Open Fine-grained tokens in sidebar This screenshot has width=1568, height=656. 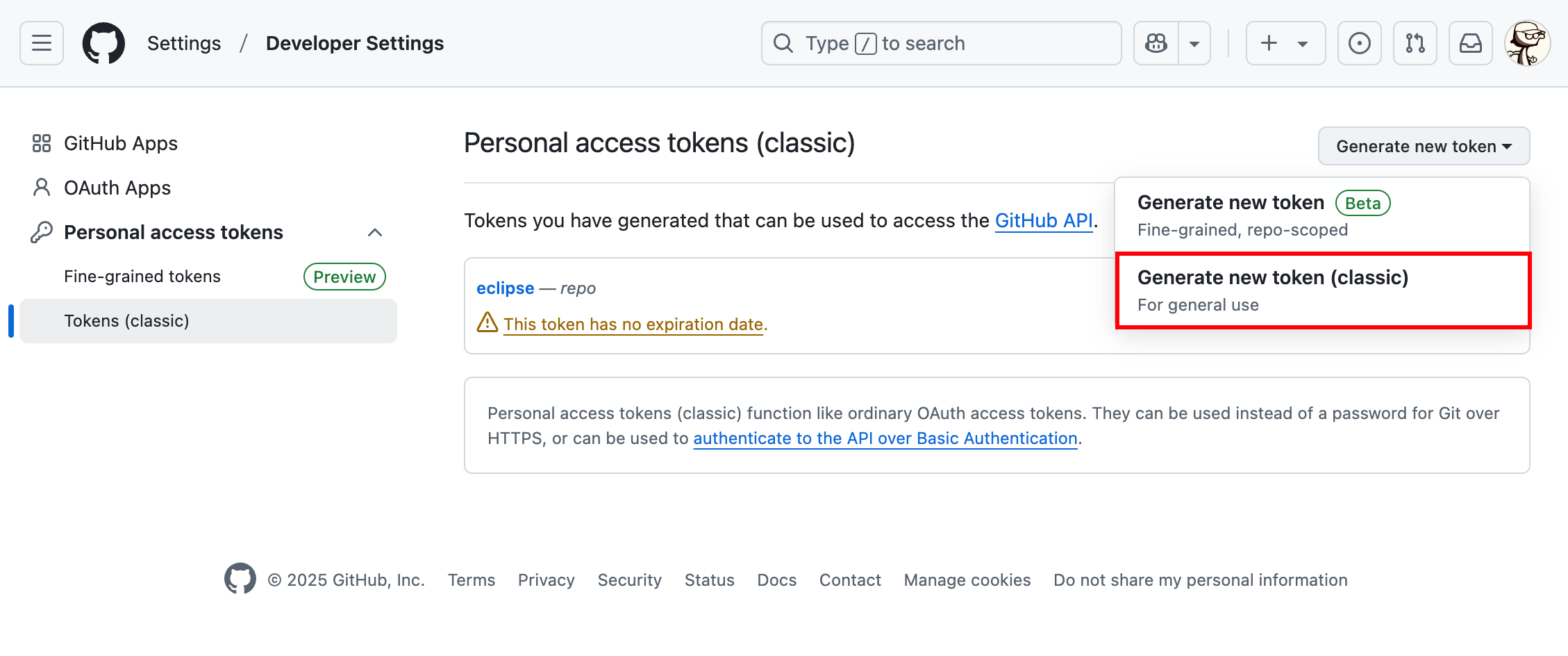tap(142, 277)
